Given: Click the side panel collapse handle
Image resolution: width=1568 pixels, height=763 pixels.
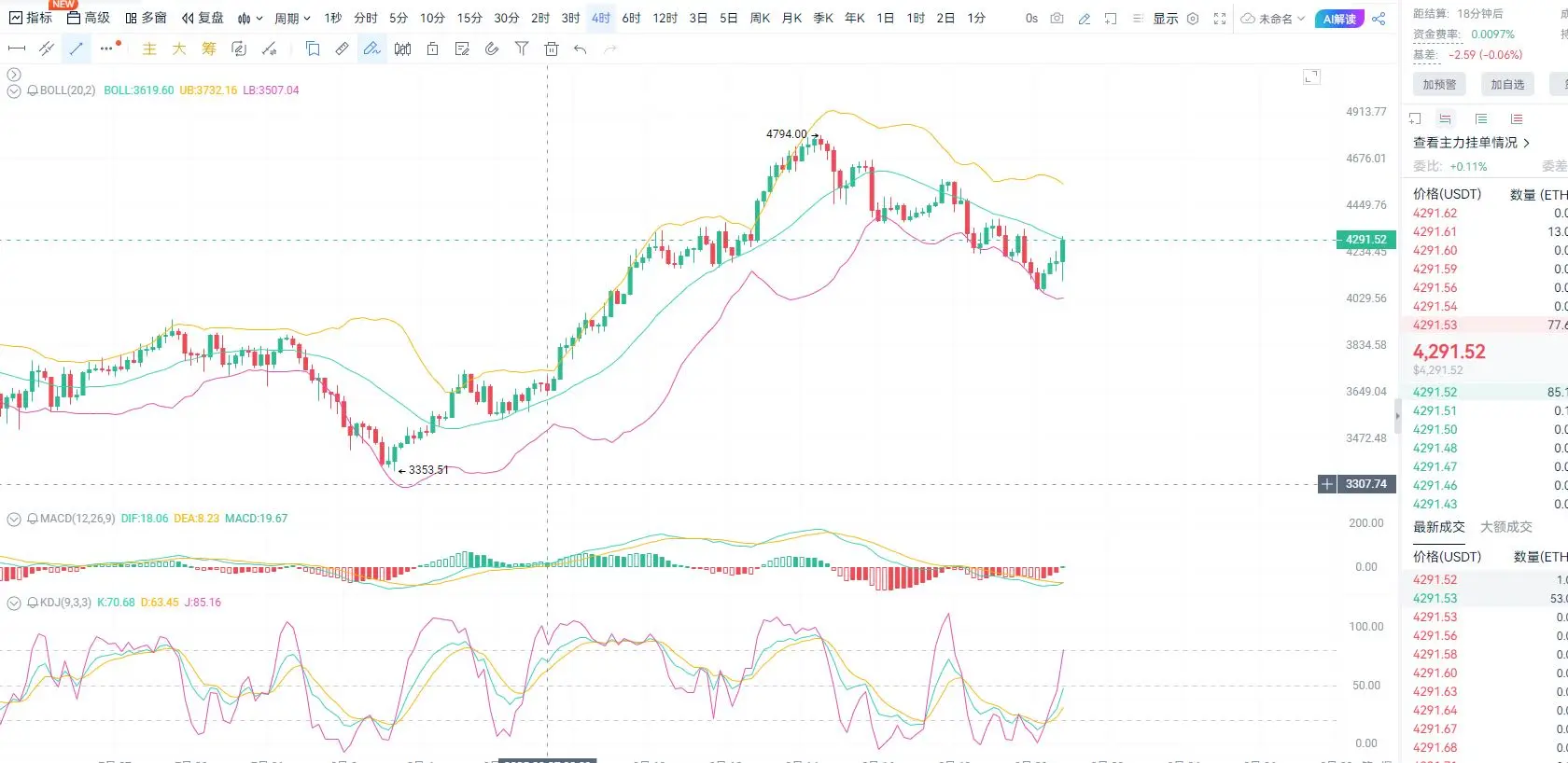Looking at the screenshot, I should point(1397,415).
